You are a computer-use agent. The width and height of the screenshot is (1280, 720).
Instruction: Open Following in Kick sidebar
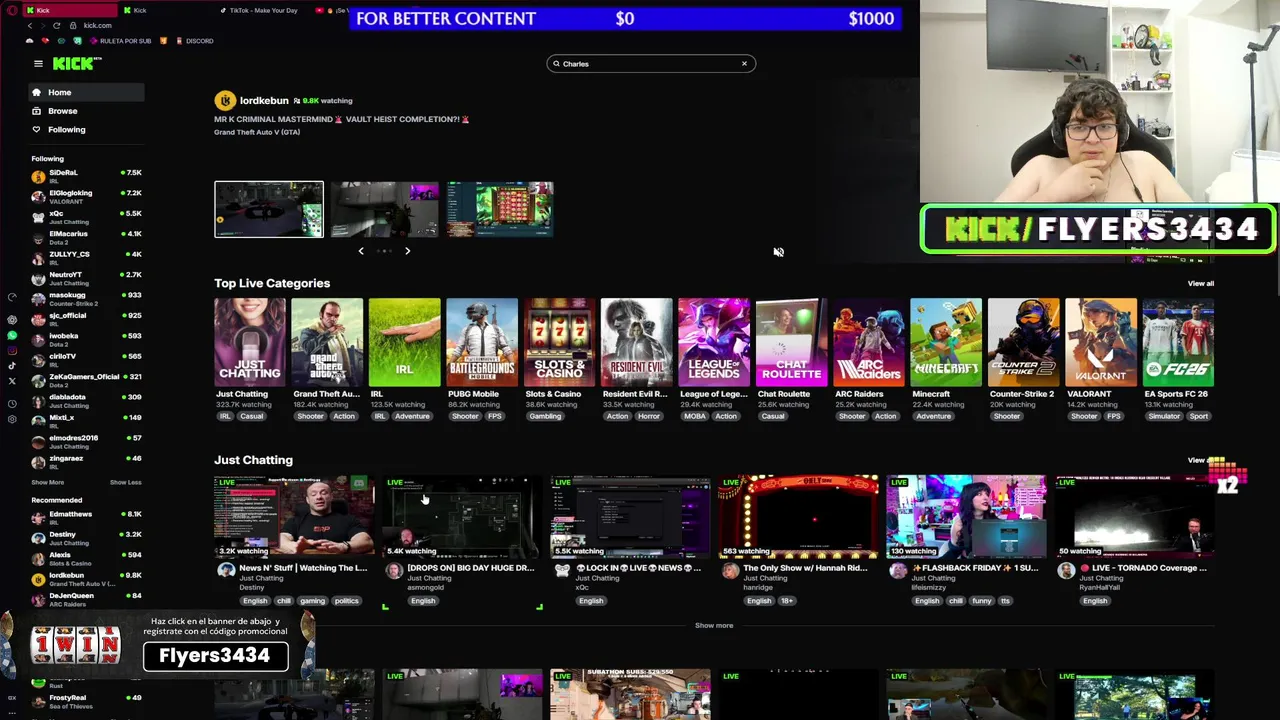87,129
